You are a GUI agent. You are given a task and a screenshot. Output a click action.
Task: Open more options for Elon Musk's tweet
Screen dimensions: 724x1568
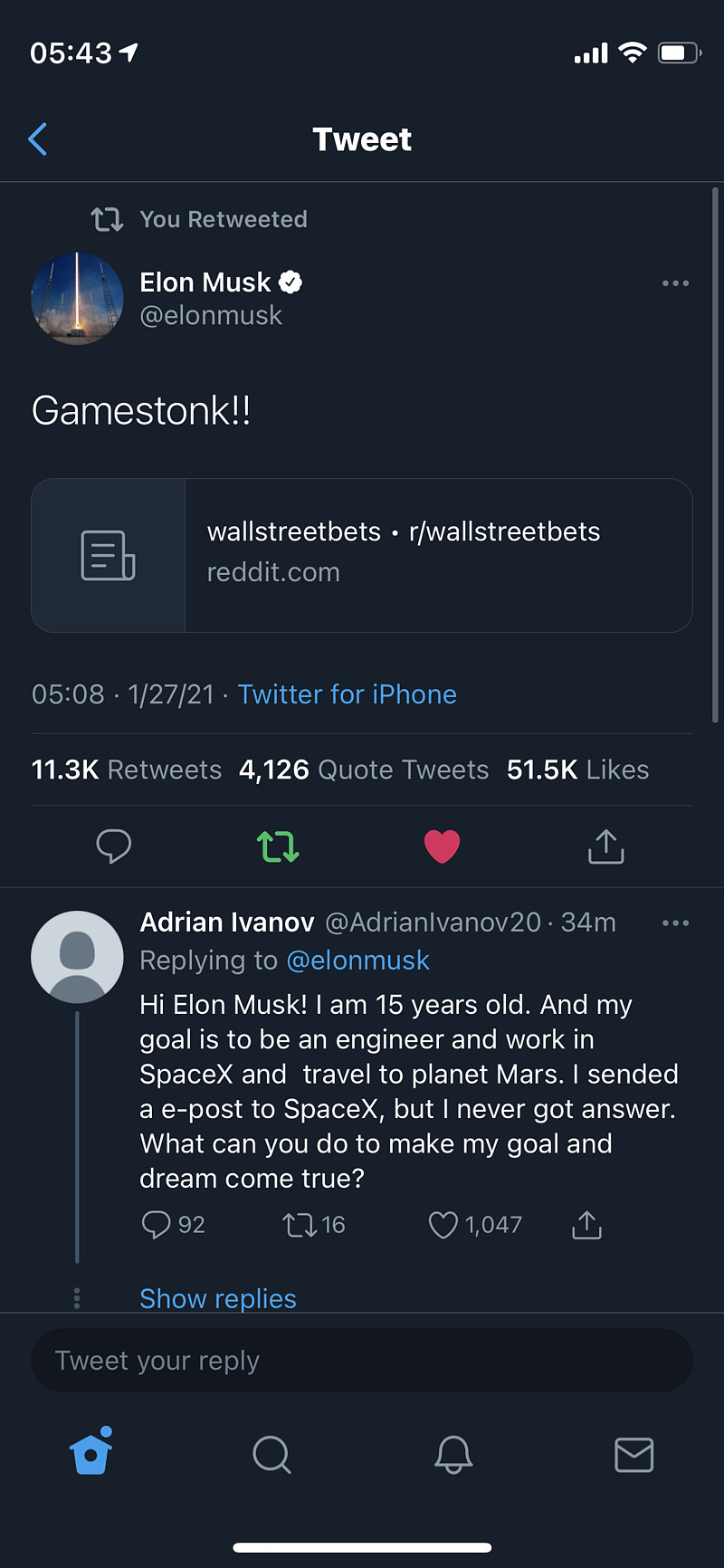coord(675,283)
